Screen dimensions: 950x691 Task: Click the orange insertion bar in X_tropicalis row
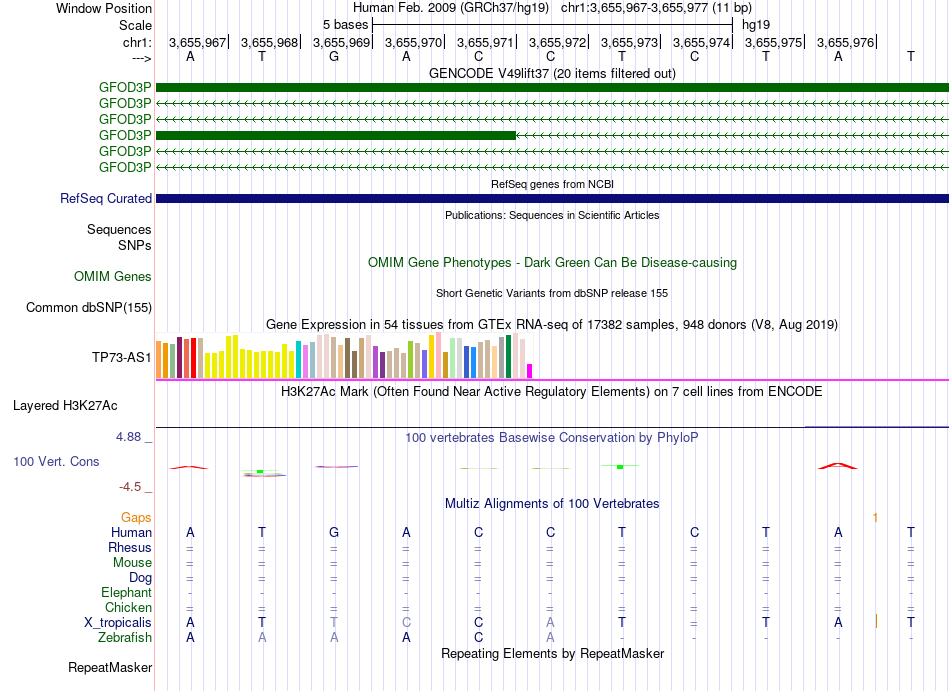[876, 621]
